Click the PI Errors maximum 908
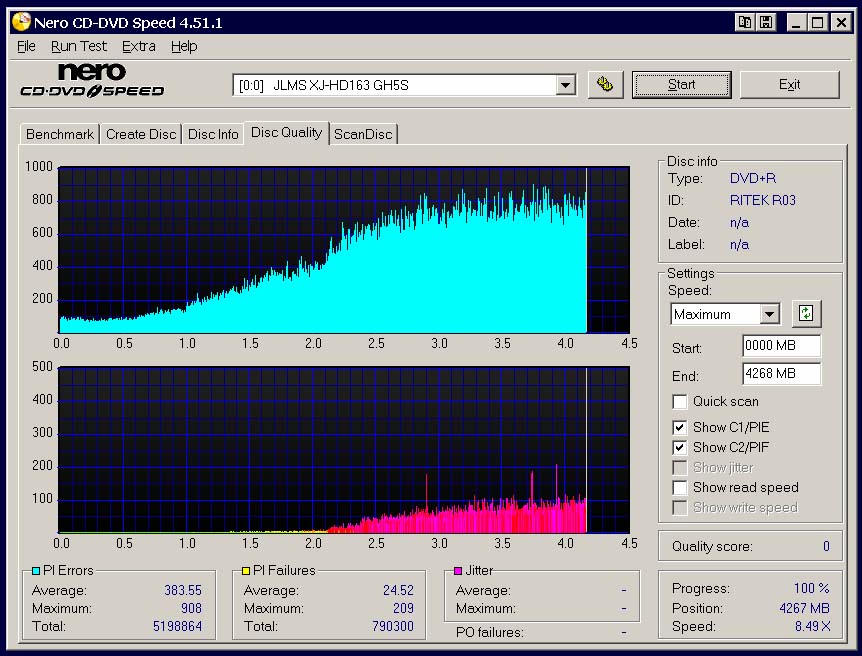Image resolution: width=862 pixels, height=656 pixels. (x=191, y=608)
